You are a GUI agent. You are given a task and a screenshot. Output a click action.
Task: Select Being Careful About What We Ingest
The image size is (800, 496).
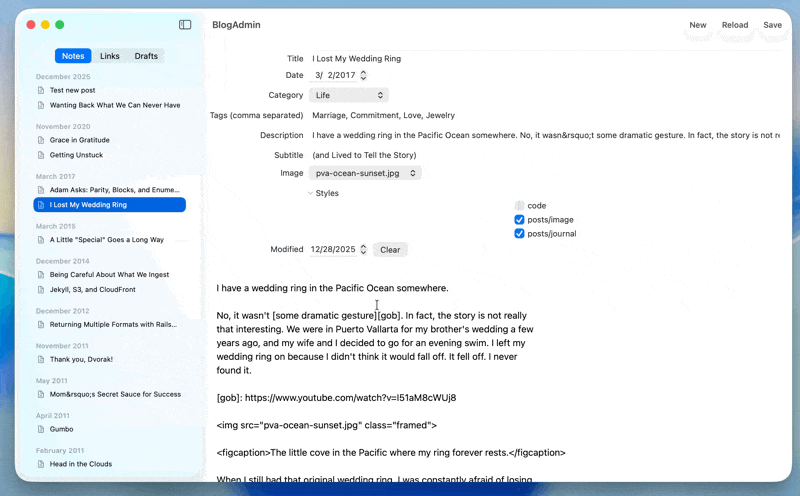(110, 275)
